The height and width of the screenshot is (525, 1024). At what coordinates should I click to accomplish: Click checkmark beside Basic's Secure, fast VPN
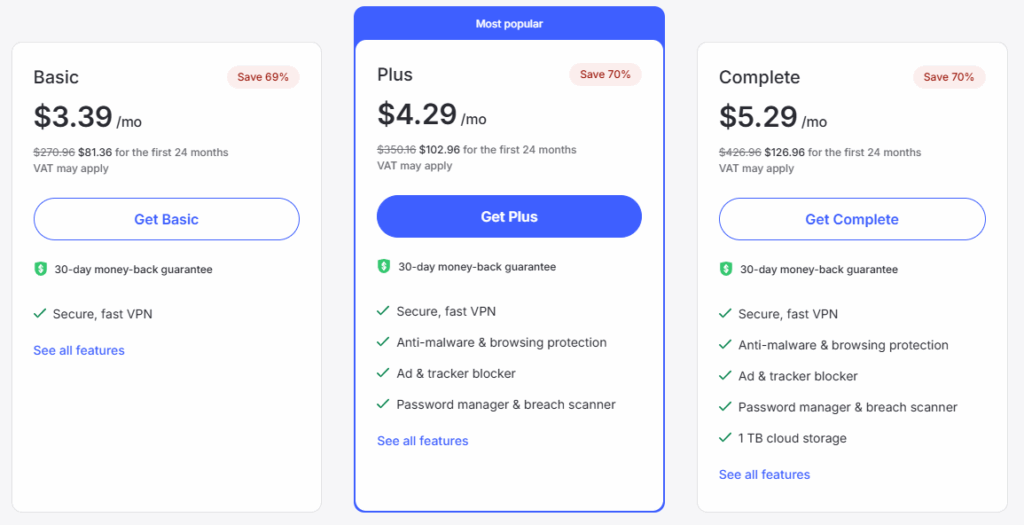(40, 314)
